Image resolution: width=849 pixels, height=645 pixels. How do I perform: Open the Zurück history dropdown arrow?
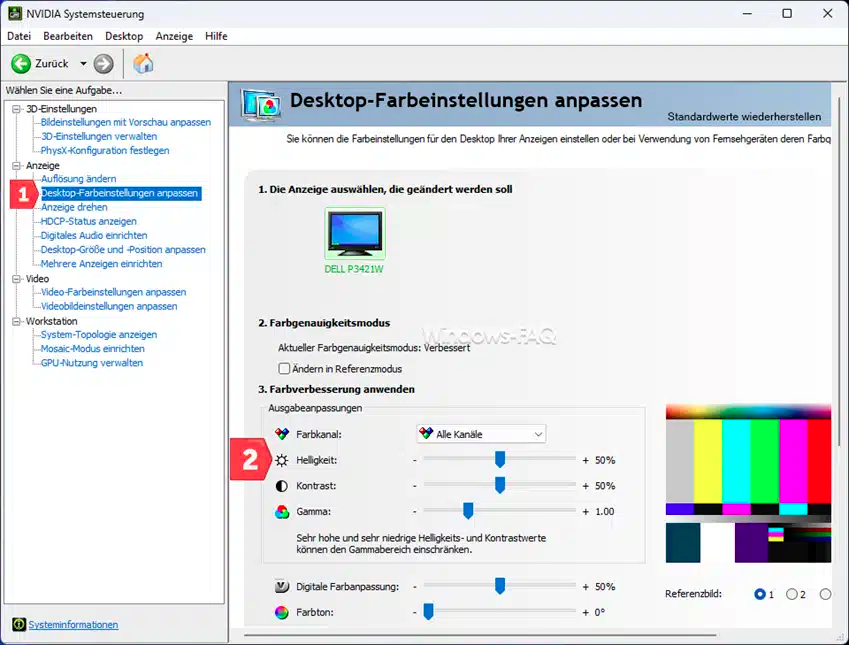coord(83,63)
